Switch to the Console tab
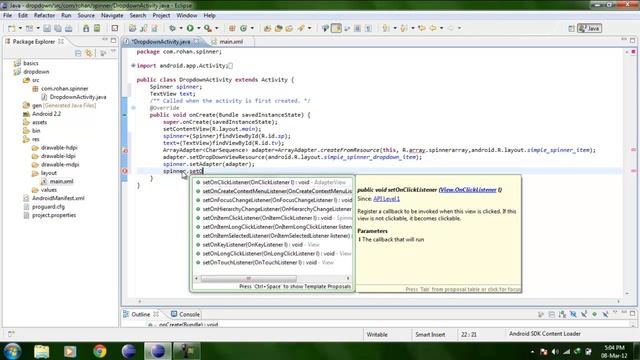640x360 pixels. [x=185, y=314]
